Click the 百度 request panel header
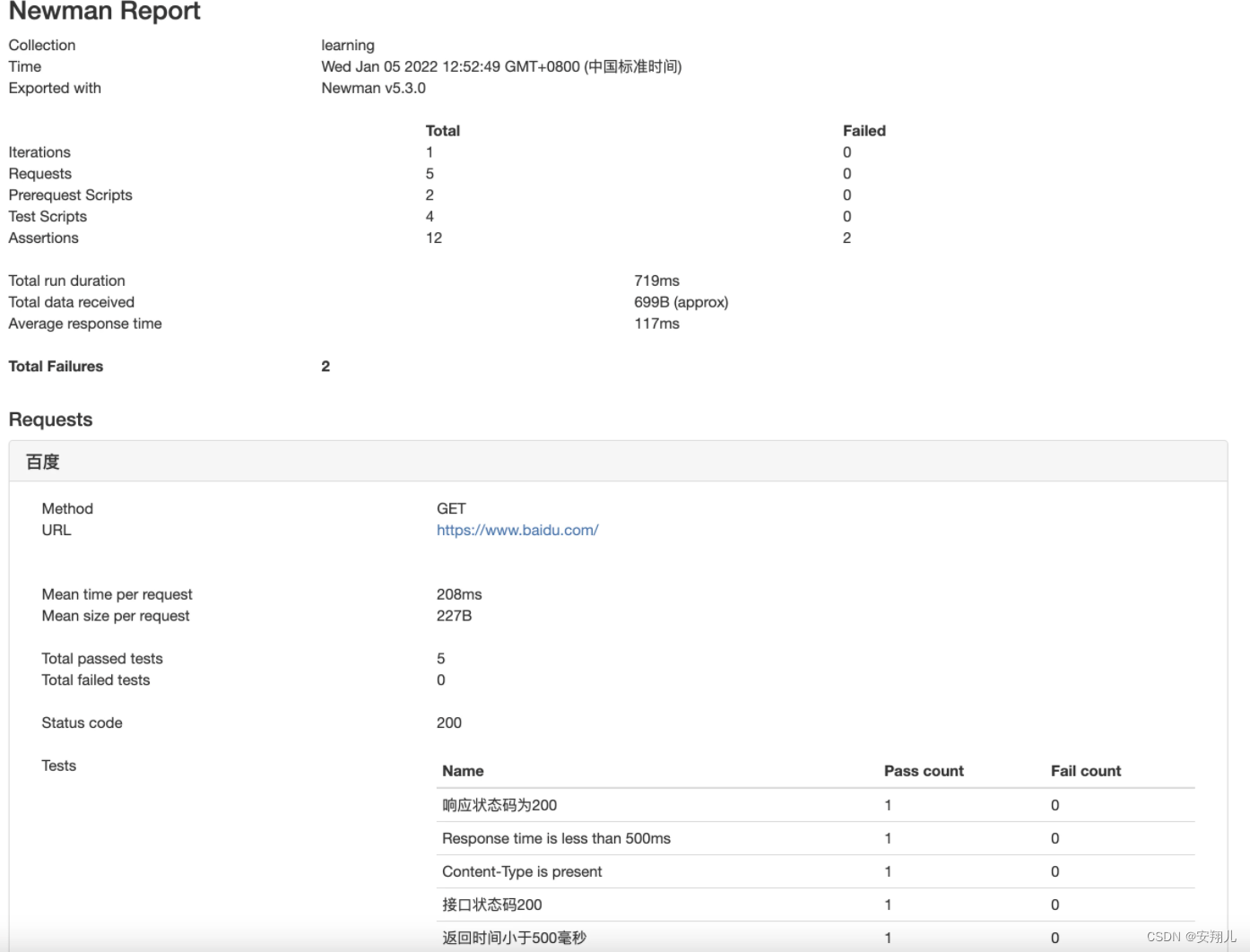 pos(618,462)
